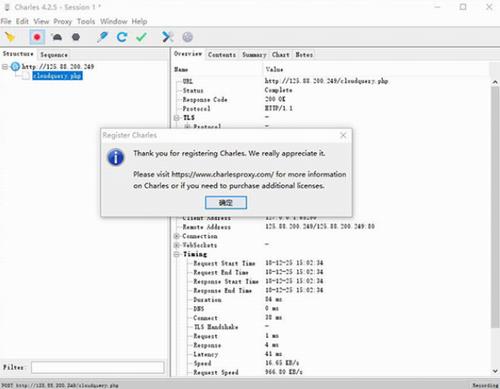Screen dimensions: 500x389
Task: Expand the Connection row
Action: tap(177, 236)
